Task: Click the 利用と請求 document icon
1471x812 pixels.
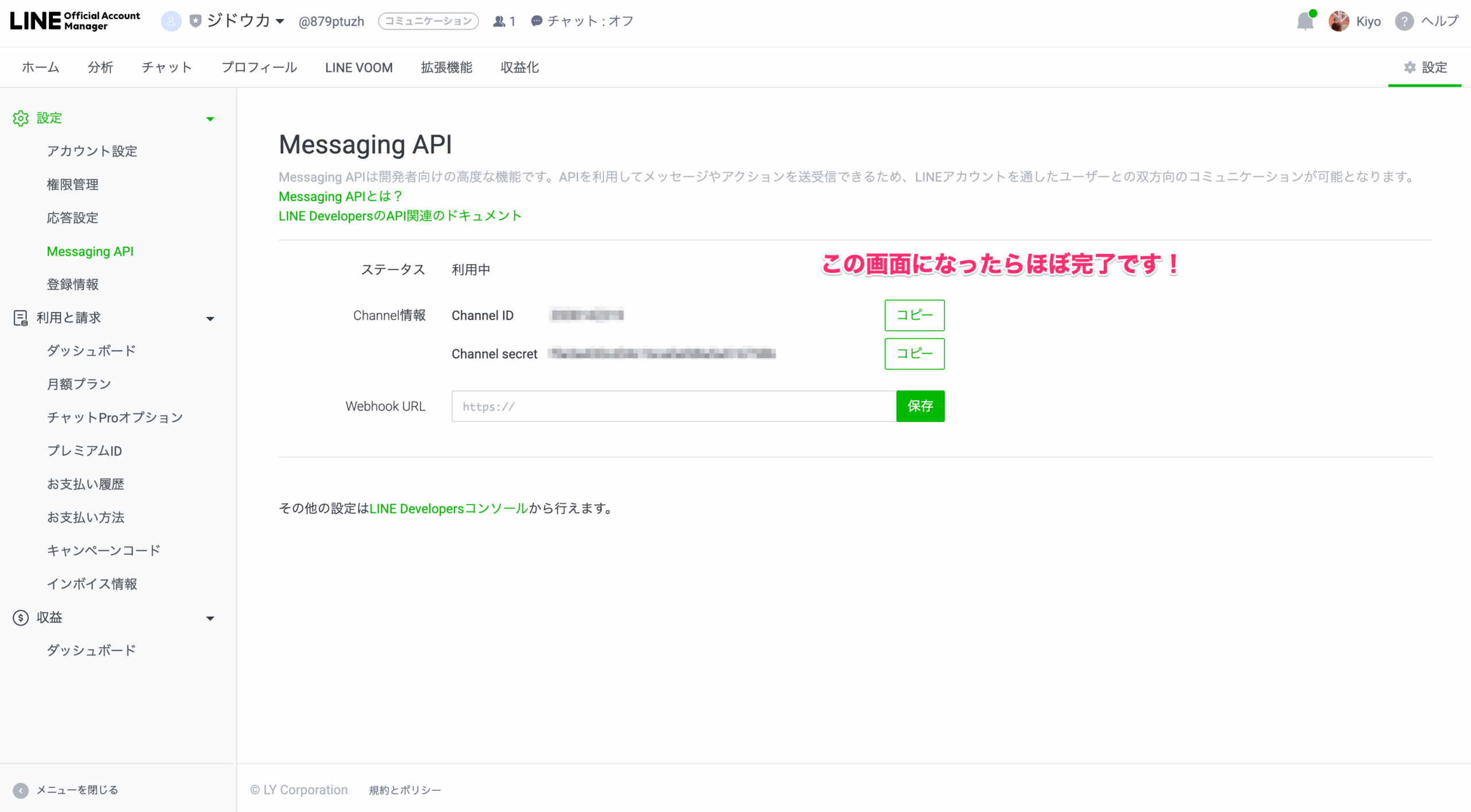Action: (x=21, y=318)
